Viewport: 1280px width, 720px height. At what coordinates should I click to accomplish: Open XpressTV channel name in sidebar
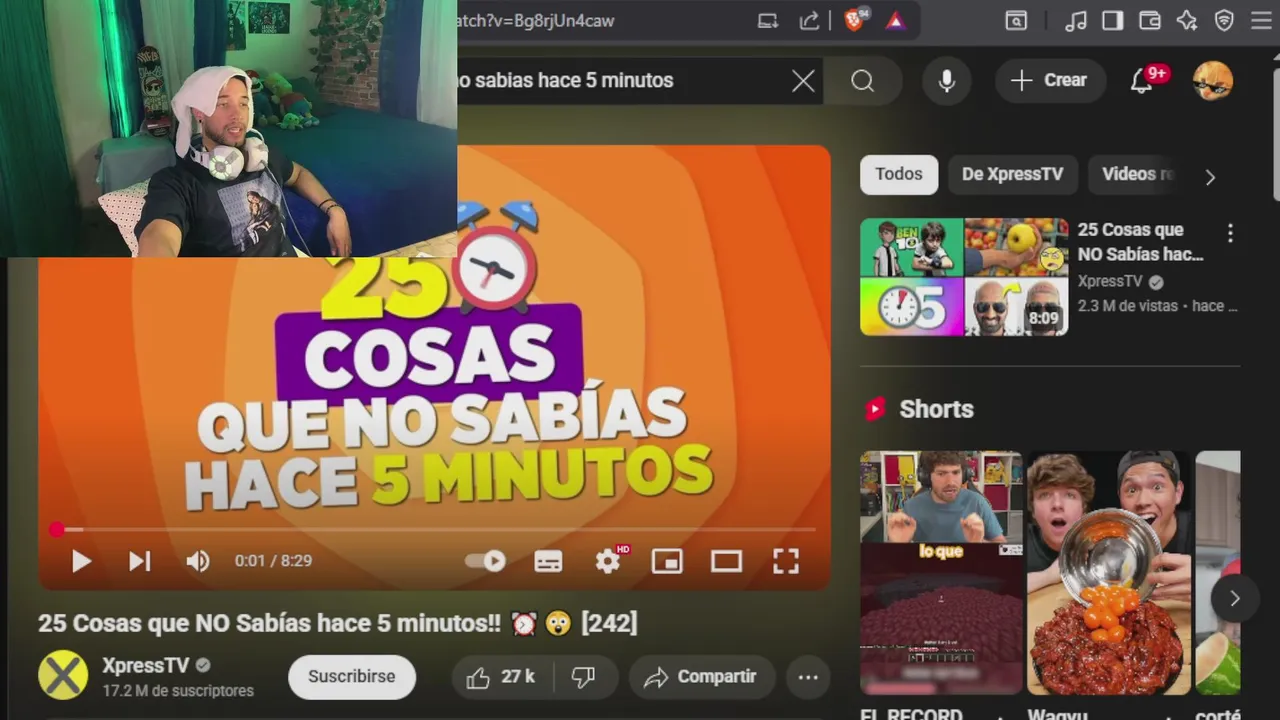[1109, 282]
